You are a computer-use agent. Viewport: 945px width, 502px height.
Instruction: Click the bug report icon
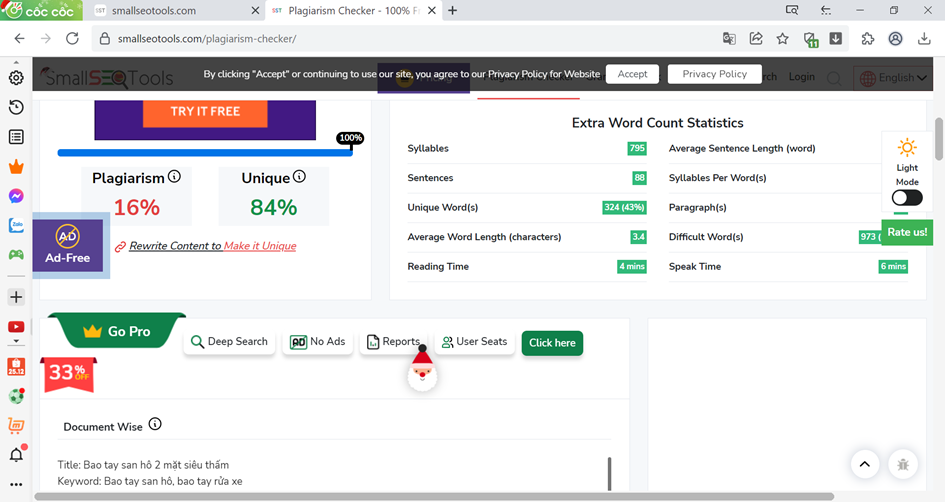tap(903, 464)
